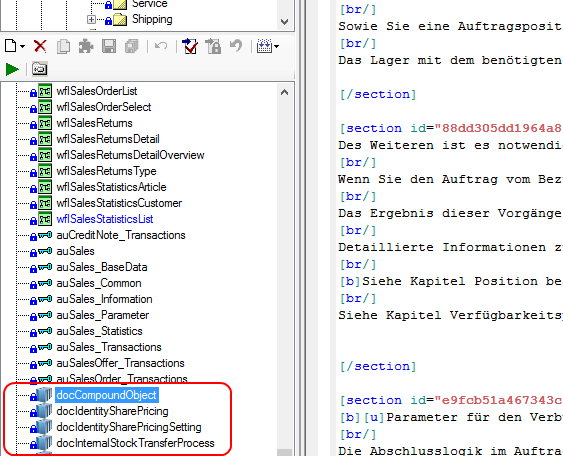Select auSales item

[75, 251]
